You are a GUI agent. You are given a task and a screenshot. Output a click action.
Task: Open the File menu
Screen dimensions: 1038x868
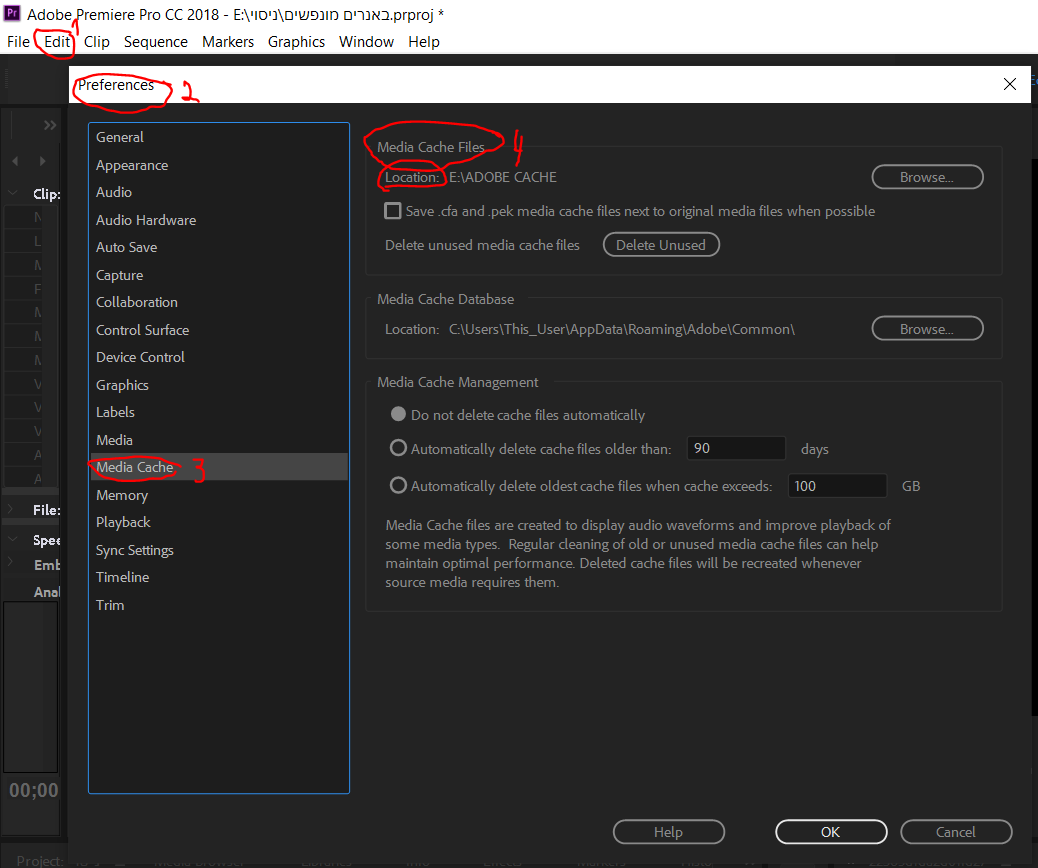coord(19,42)
